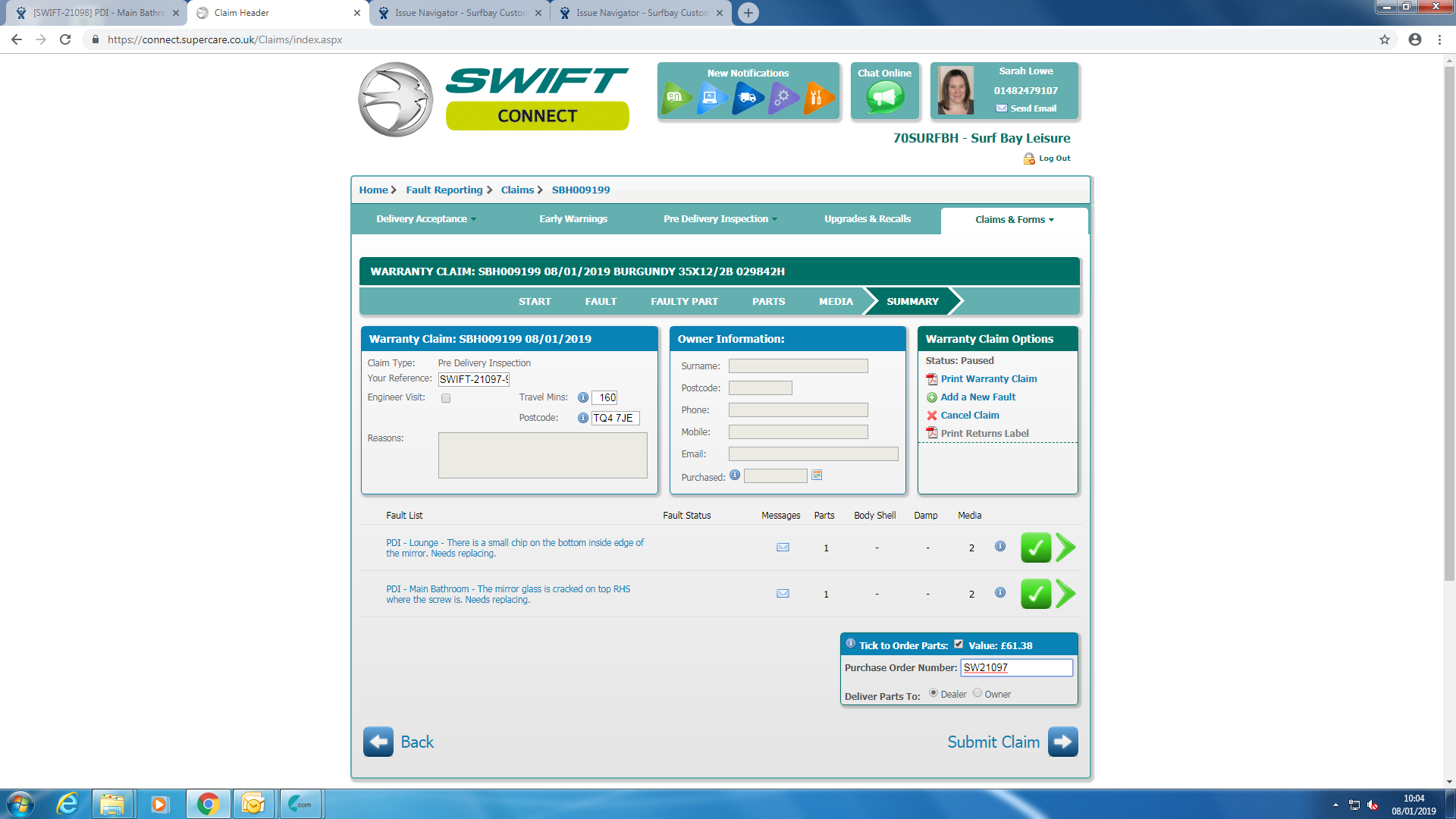Open Chat Online speech bubble

tap(885, 96)
